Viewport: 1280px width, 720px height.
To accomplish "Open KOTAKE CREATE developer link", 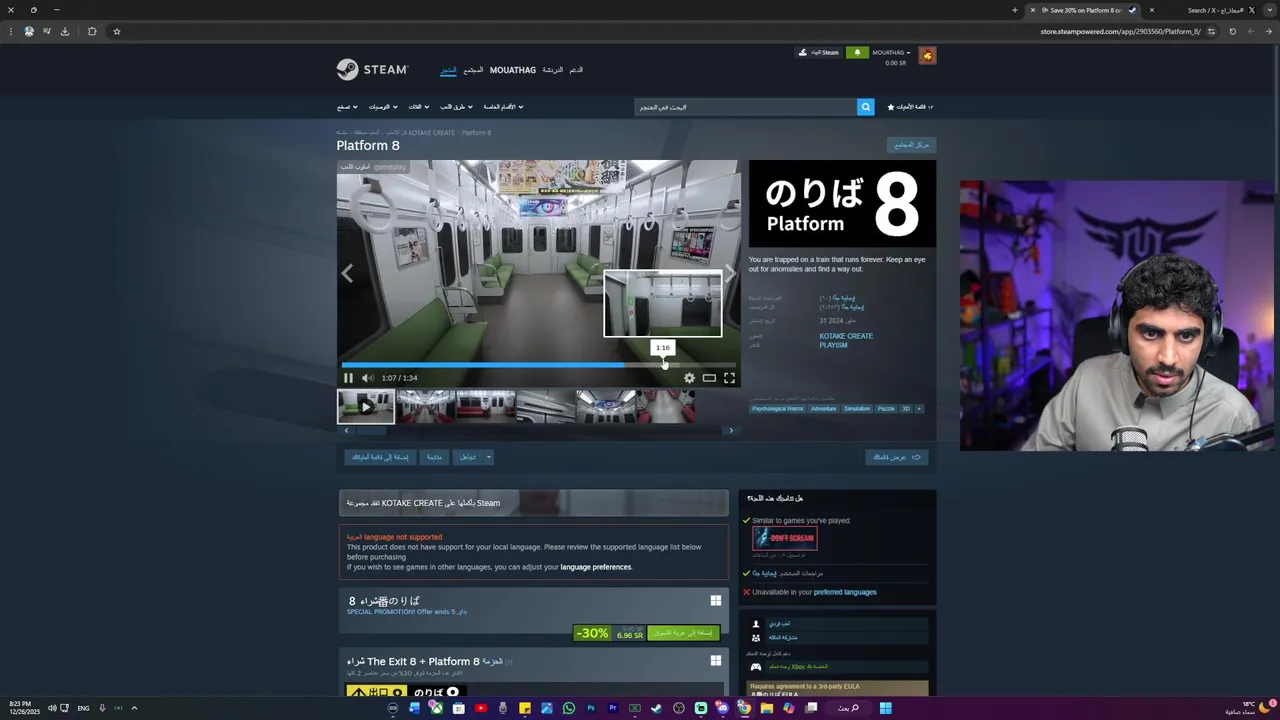I will coord(846,336).
